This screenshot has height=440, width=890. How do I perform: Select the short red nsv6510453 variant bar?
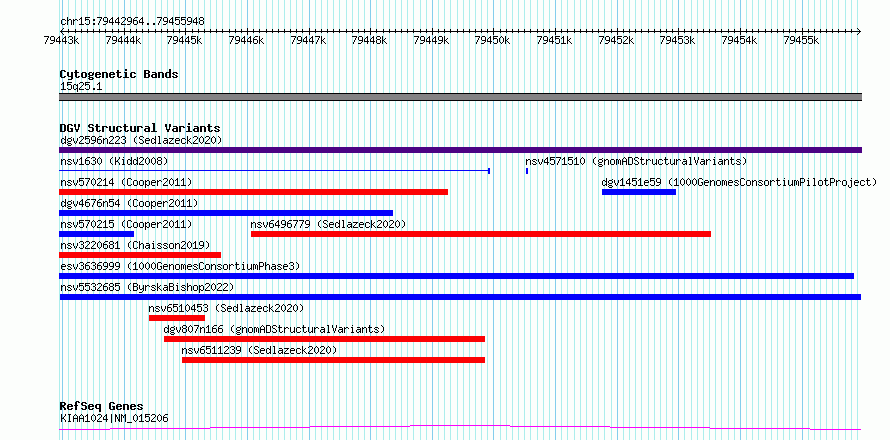(177, 318)
